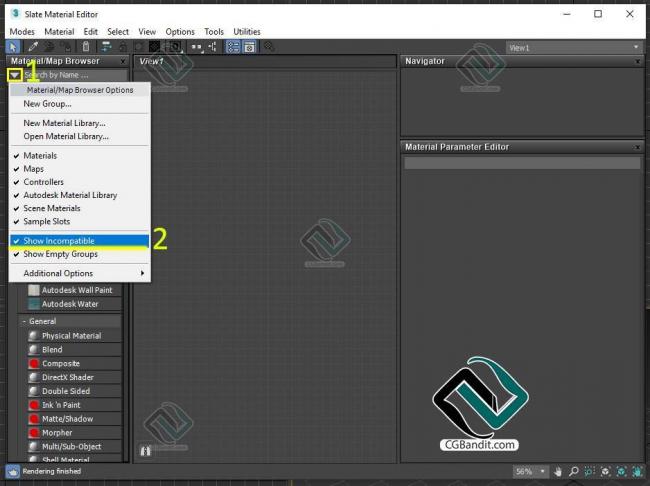Open the Options menu
The image size is (650, 486).
click(x=180, y=32)
